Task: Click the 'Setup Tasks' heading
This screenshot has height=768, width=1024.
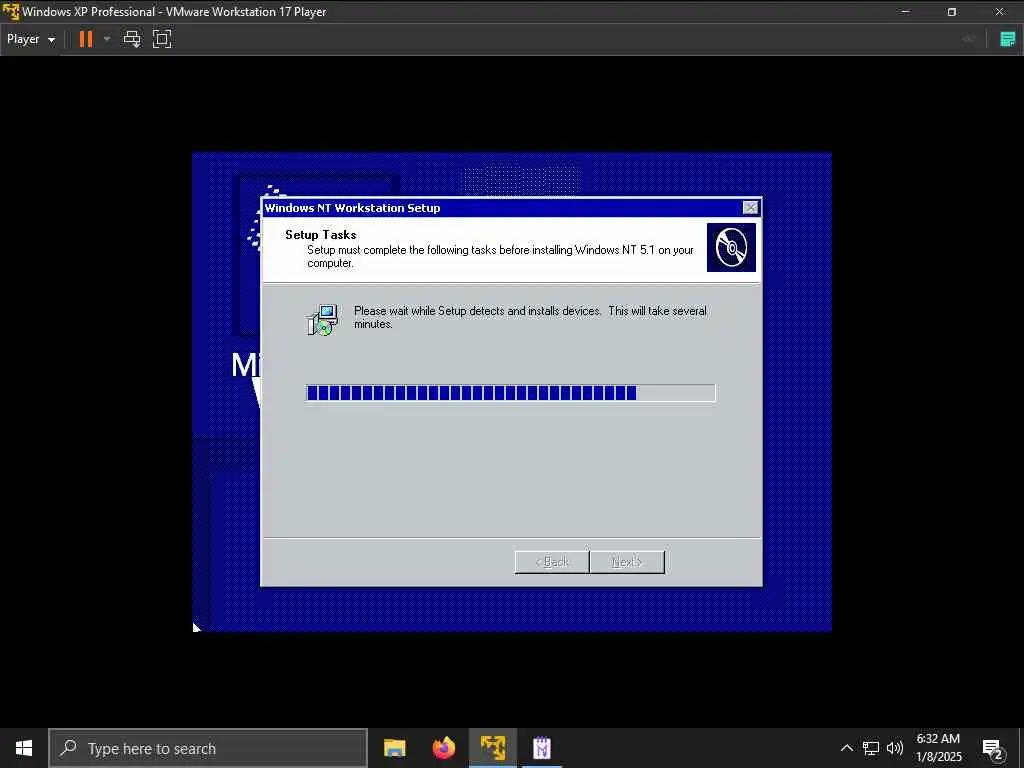Action: click(321, 234)
